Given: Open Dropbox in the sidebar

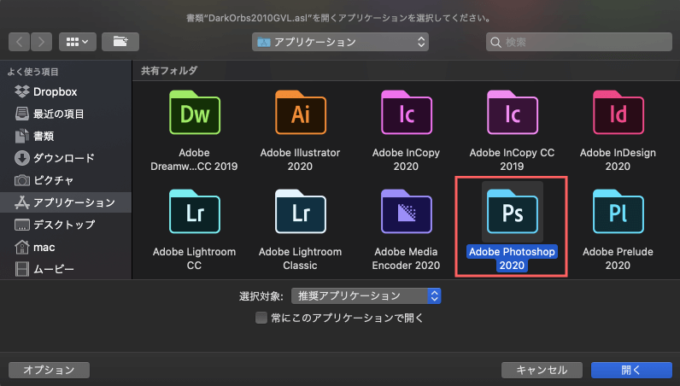Looking at the screenshot, I should [x=65, y=92].
